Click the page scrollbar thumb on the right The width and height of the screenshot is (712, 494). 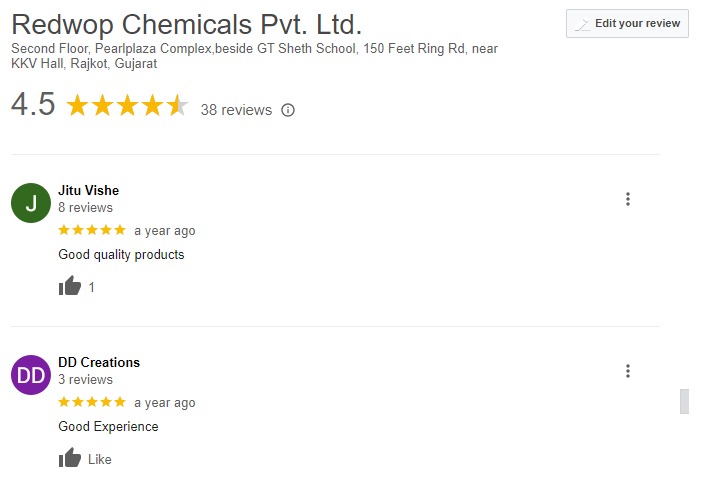(684, 401)
